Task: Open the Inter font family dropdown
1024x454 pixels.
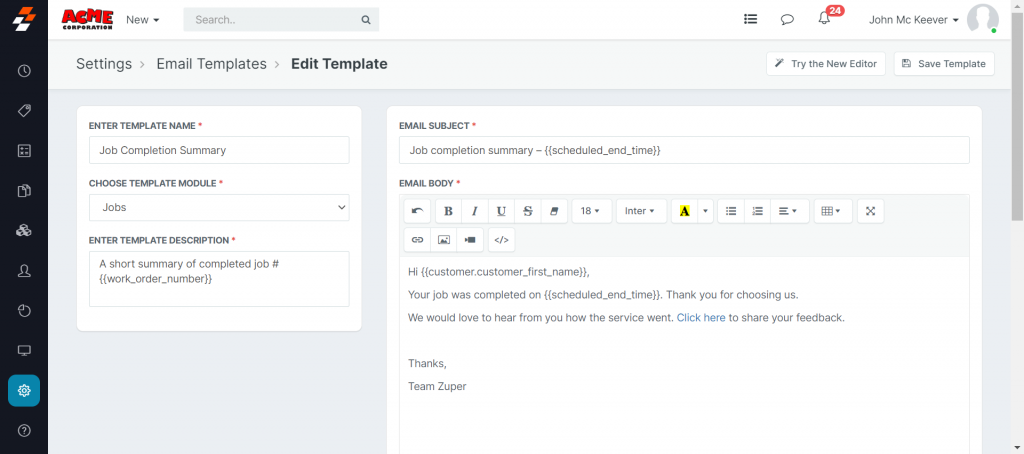Action: pos(641,211)
